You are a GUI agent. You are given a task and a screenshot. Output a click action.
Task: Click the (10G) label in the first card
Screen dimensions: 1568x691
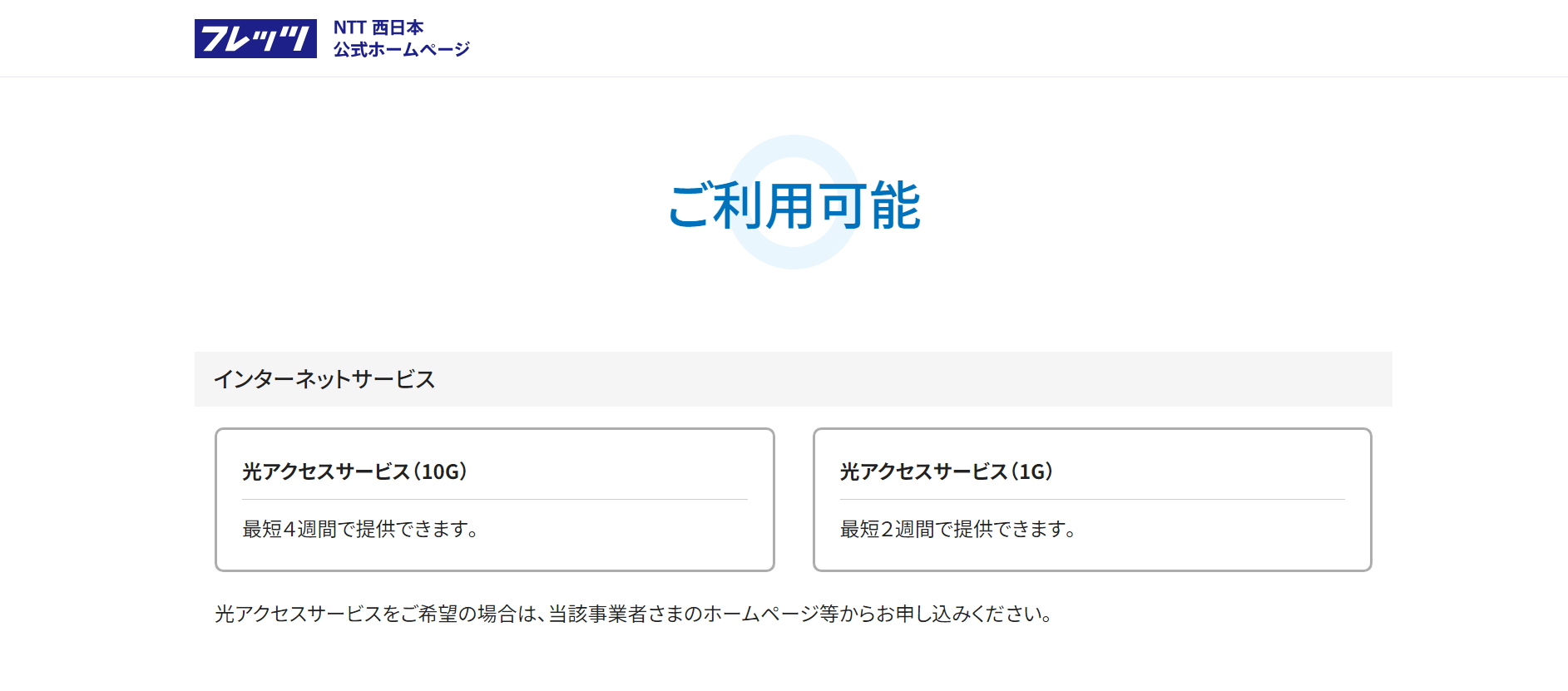[x=440, y=471]
